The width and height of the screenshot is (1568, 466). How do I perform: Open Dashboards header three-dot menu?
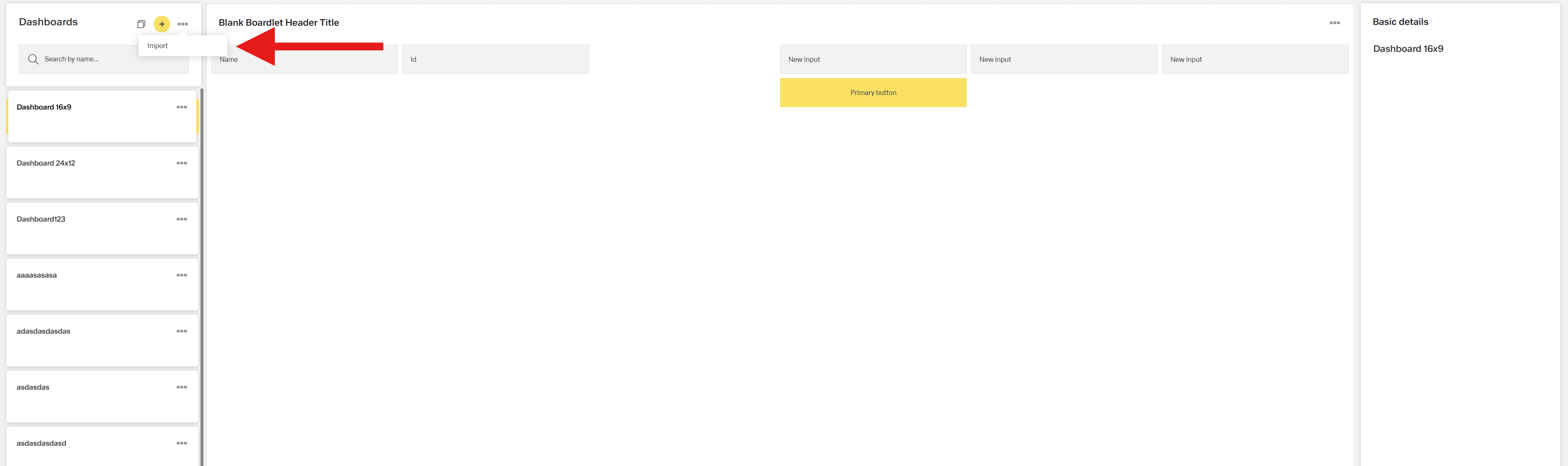tap(183, 24)
